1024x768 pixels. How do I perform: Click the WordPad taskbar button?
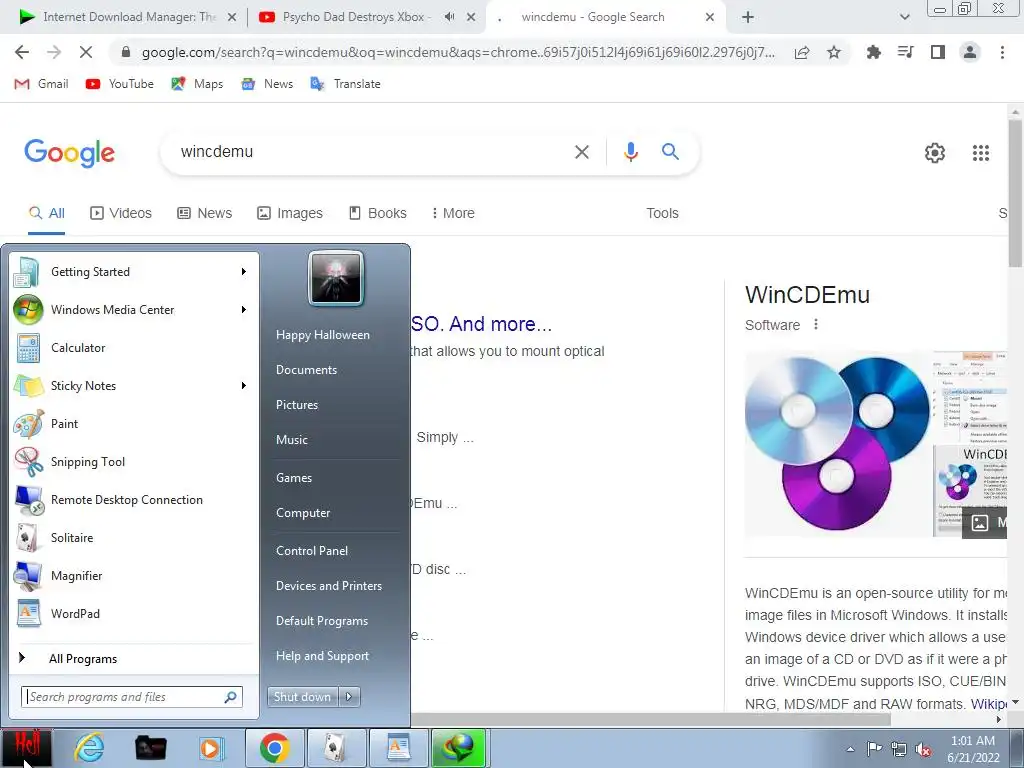pos(398,748)
